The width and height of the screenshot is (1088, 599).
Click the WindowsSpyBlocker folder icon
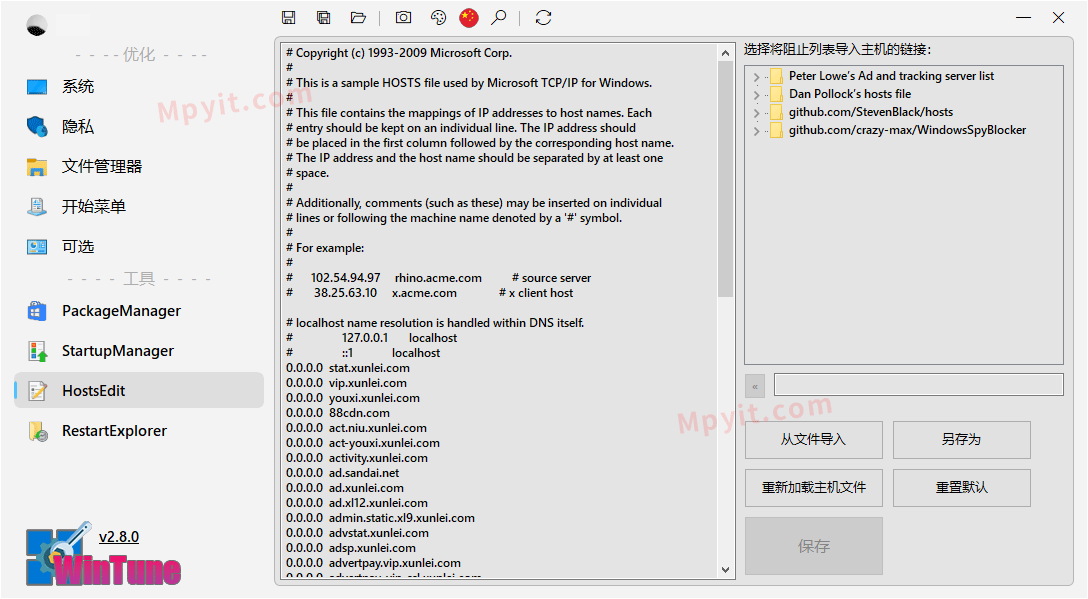tap(776, 130)
